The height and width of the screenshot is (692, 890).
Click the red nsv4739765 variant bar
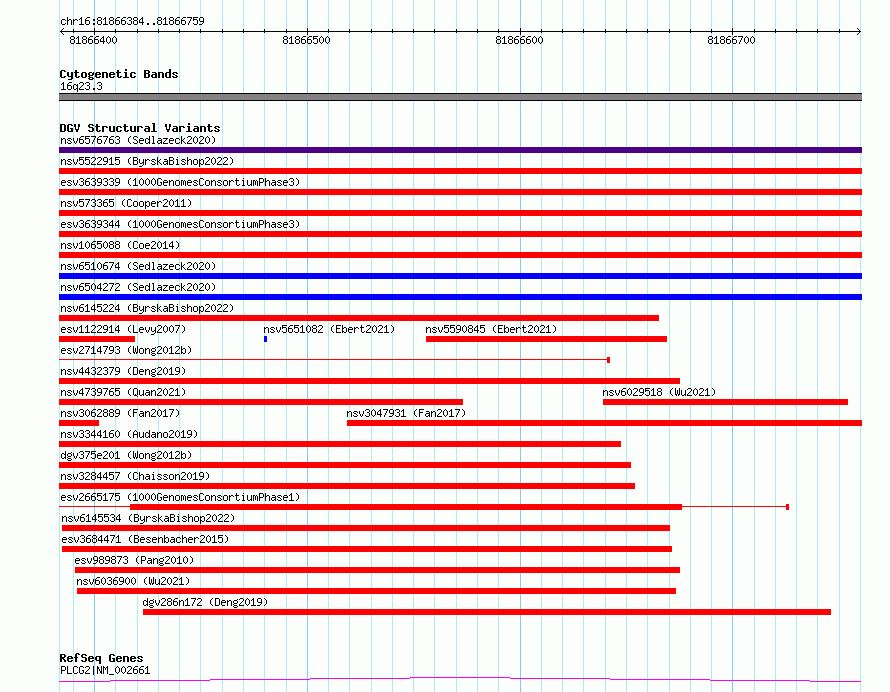coord(261,402)
